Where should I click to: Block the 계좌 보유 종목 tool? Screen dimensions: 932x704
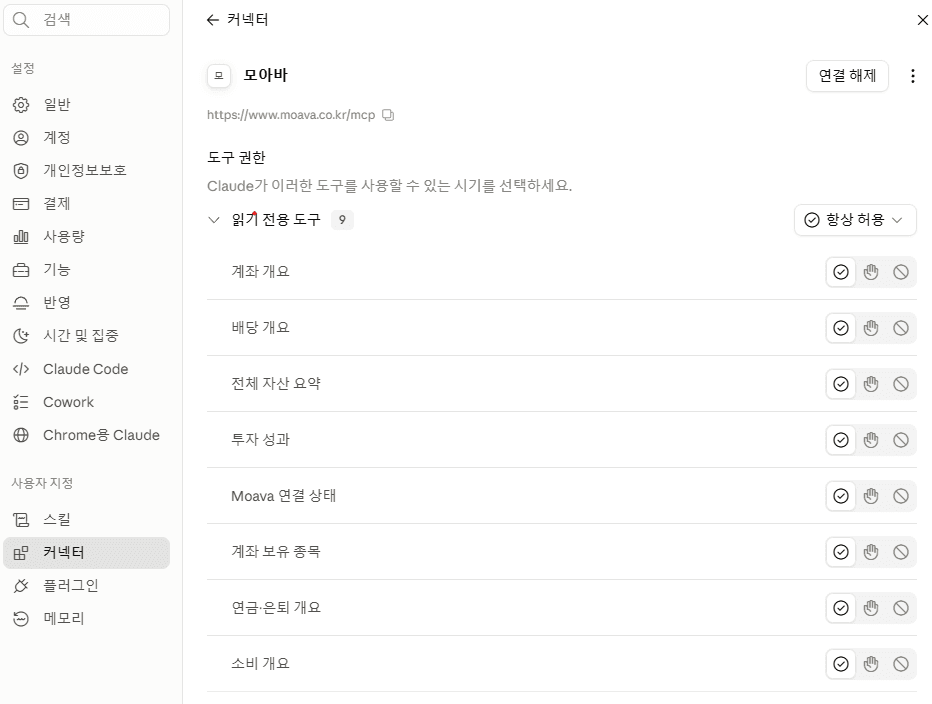pyautogui.click(x=900, y=552)
